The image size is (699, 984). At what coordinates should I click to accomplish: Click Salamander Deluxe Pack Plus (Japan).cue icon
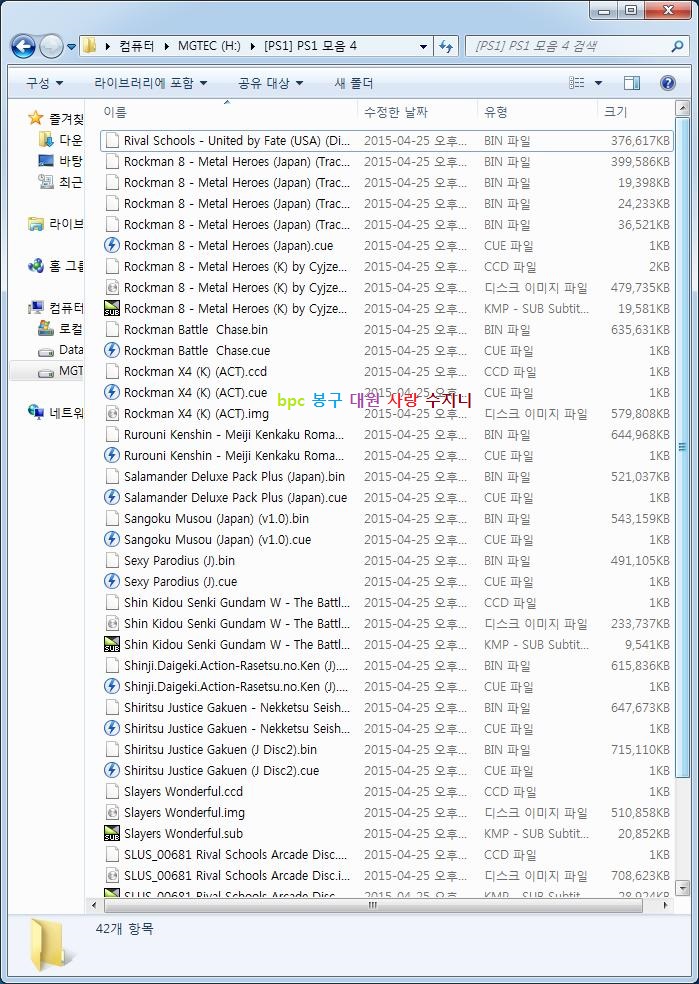pyautogui.click(x=112, y=497)
